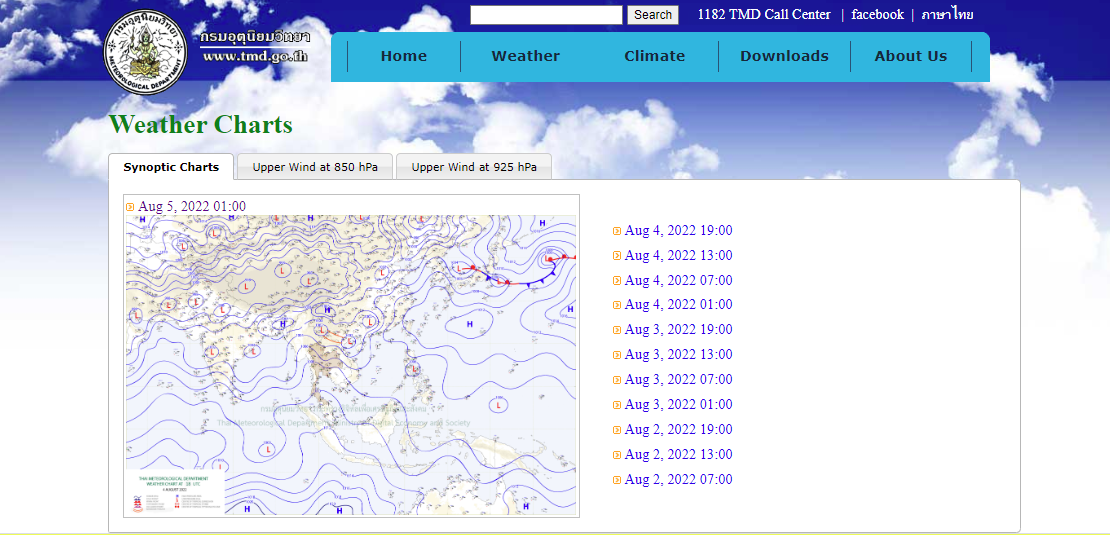Image resolution: width=1110 pixels, height=535 pixels.
Task: Open the About Us menu
Action: (x=910, y=57)
